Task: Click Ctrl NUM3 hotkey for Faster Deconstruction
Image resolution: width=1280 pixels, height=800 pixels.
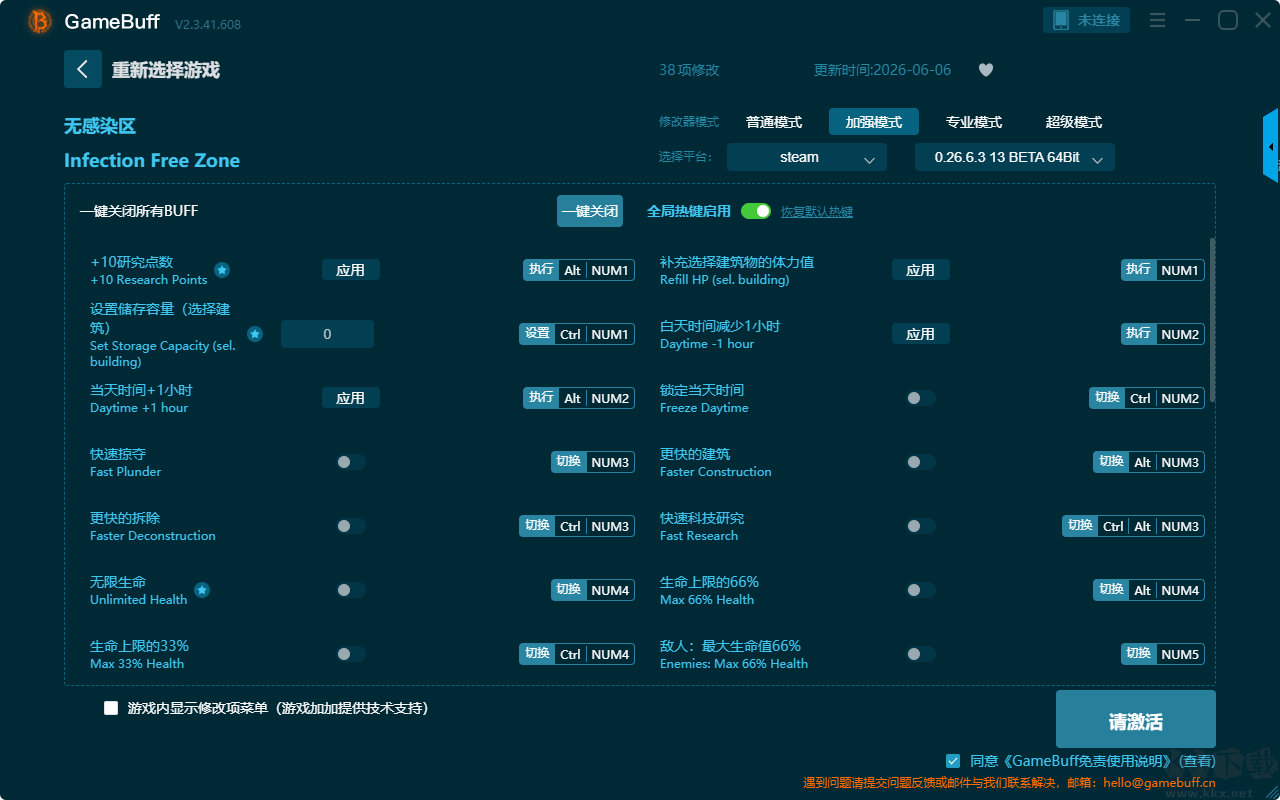Action: click(x=577, y=526)
